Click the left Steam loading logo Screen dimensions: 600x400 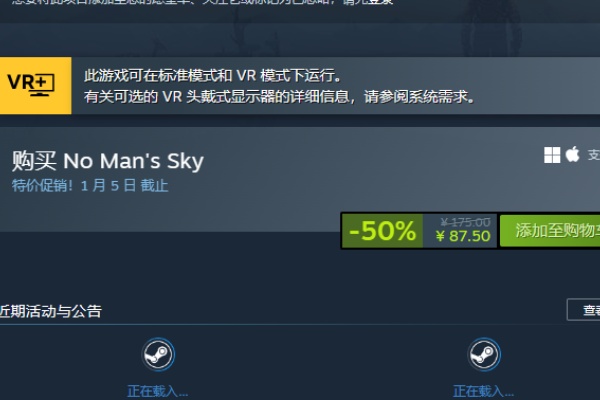coord(158,354)
